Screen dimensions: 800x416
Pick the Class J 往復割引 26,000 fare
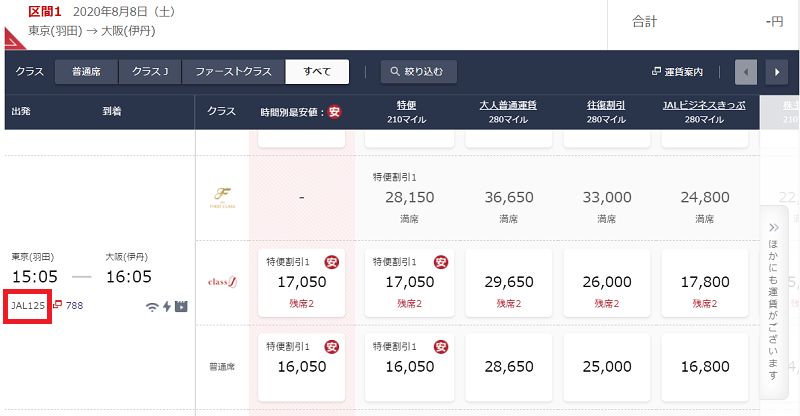(607, 283)
